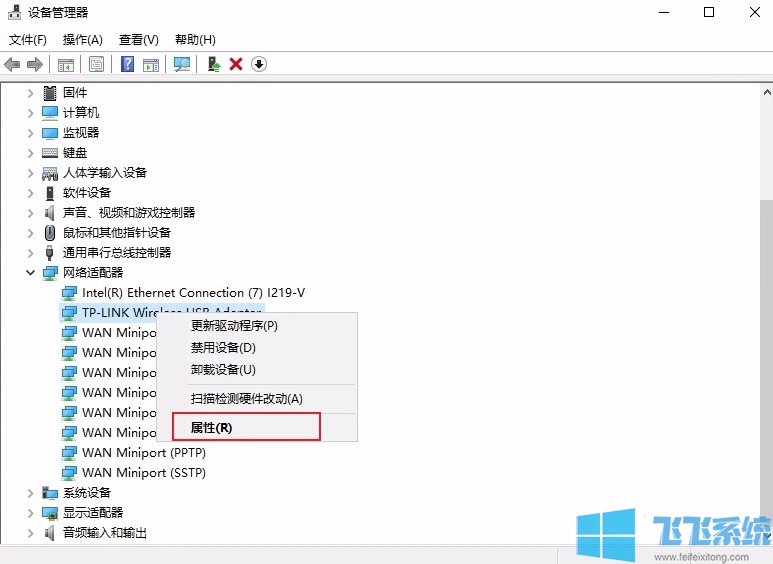Viewport: 773px width, 564px height.
Task: Expand the 鼠标和其他指针设备 category
Action: [x=31, y=233]
